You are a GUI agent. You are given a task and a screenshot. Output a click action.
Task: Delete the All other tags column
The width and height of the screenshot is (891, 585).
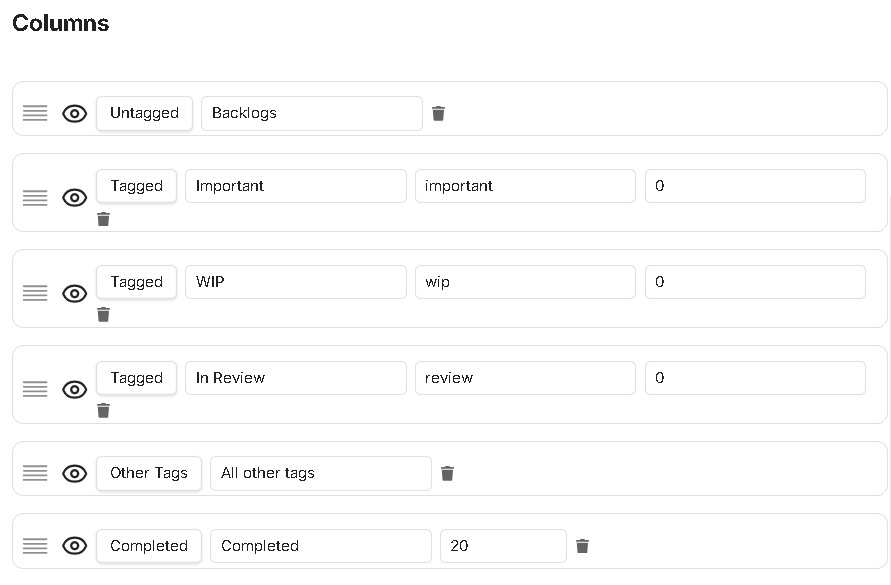tap(448, 473)
